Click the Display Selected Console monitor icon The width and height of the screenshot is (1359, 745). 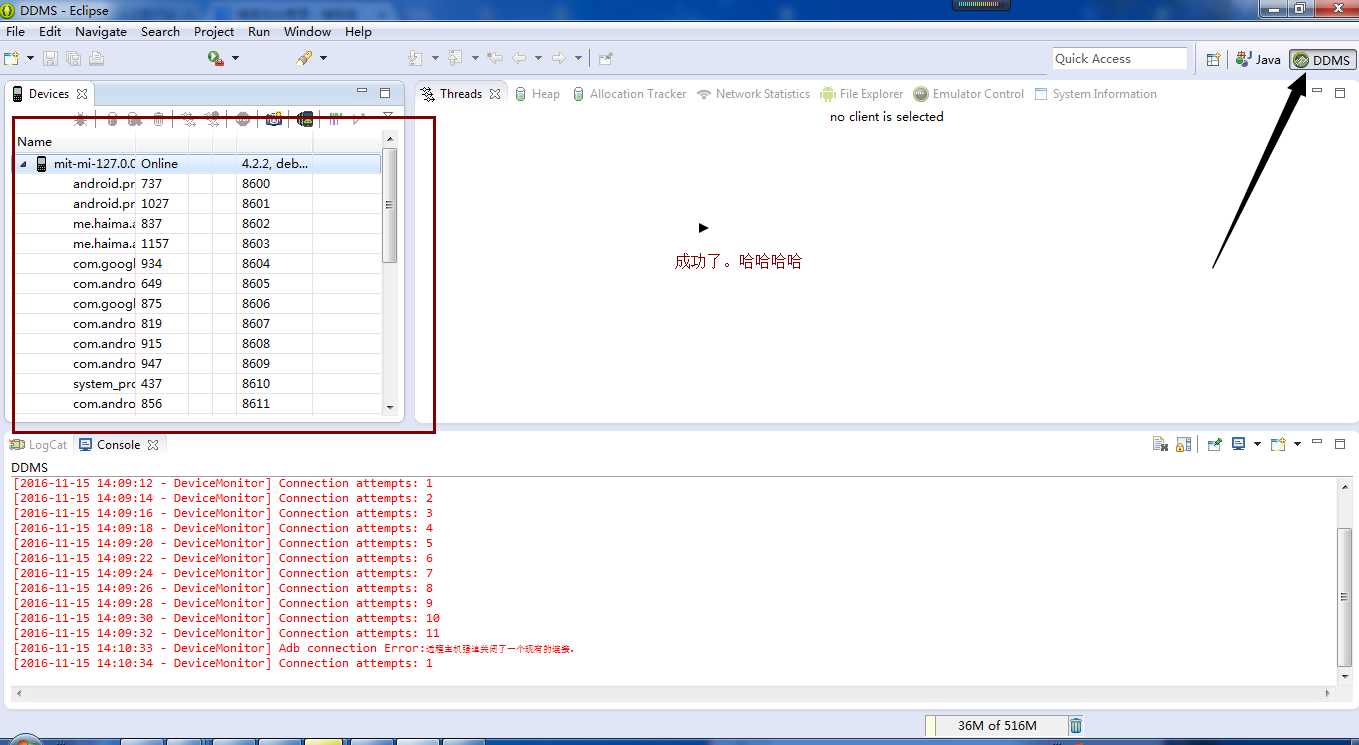click(1239, 444)
